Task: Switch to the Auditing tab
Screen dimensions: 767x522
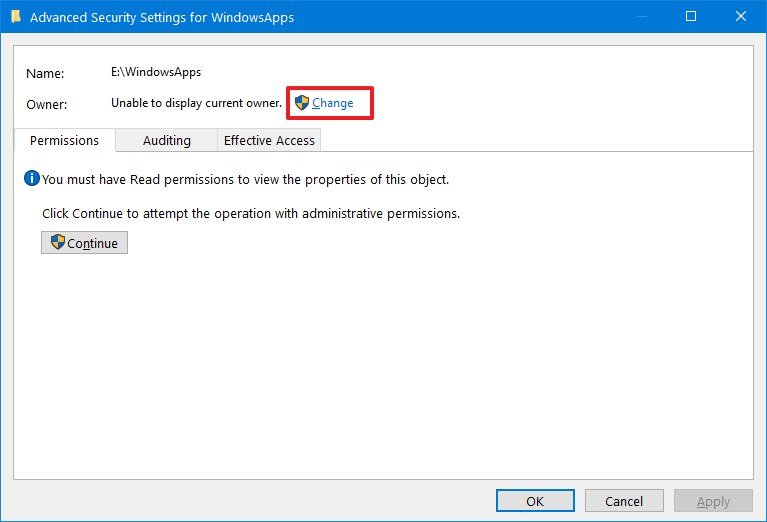Action: point(166,141)
